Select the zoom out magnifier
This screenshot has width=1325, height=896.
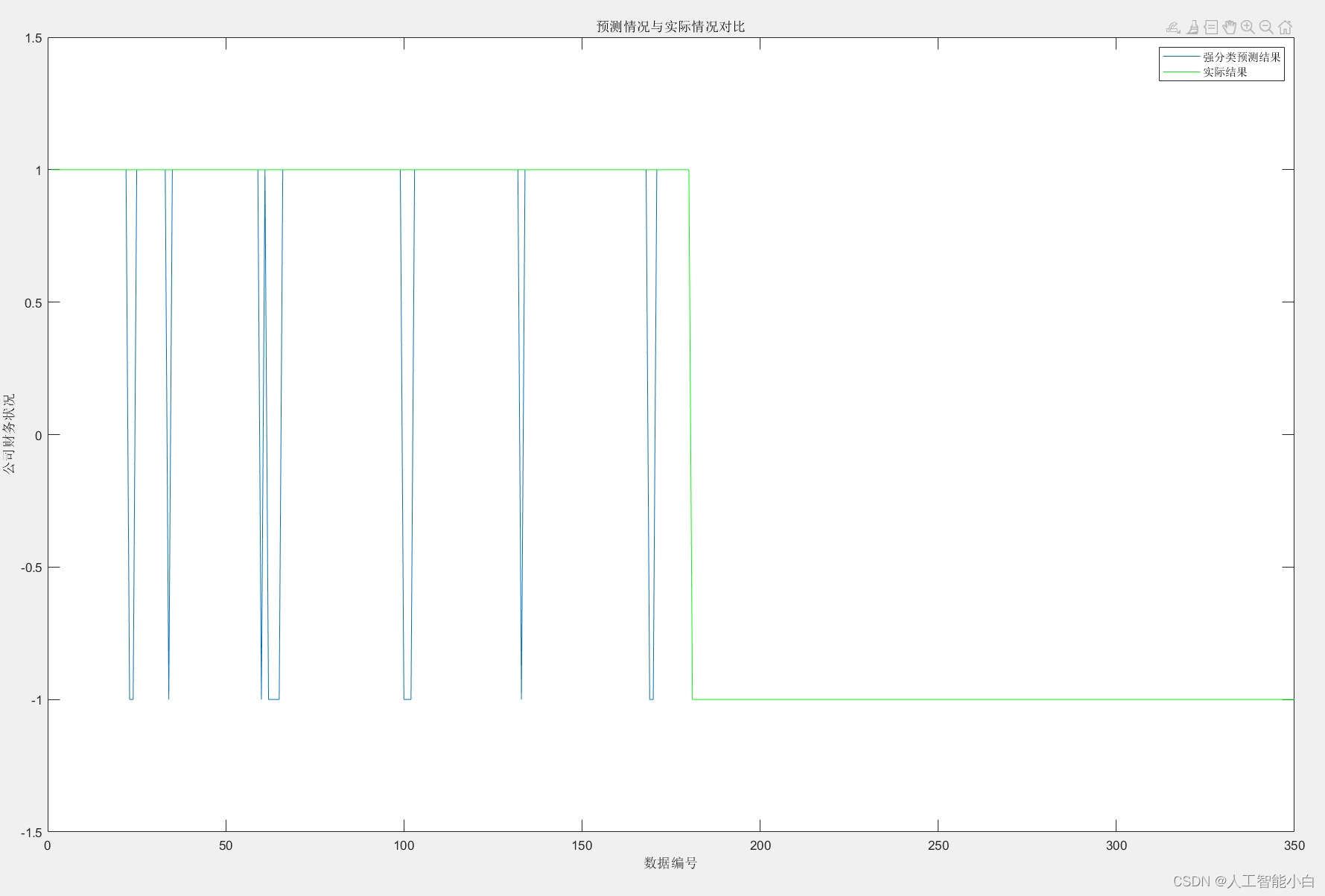(x=1266, y=28)
